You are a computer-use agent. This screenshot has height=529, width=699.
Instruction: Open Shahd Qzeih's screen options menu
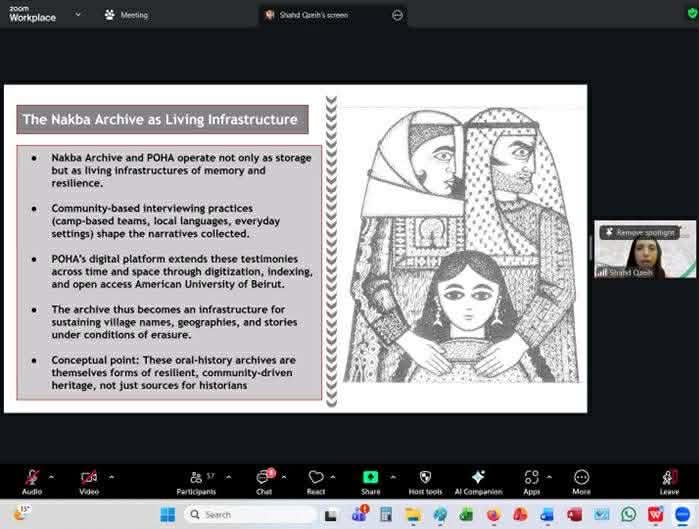point(397,15)
